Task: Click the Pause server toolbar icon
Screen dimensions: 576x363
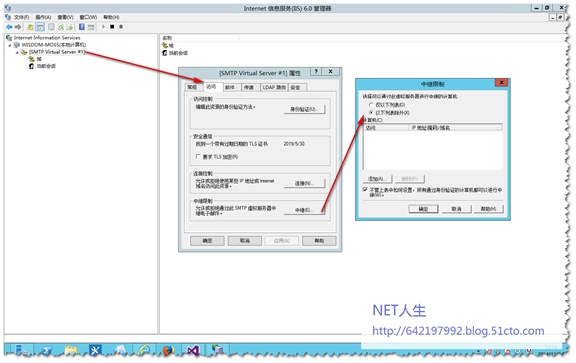Action: click(x=121, y=27)
